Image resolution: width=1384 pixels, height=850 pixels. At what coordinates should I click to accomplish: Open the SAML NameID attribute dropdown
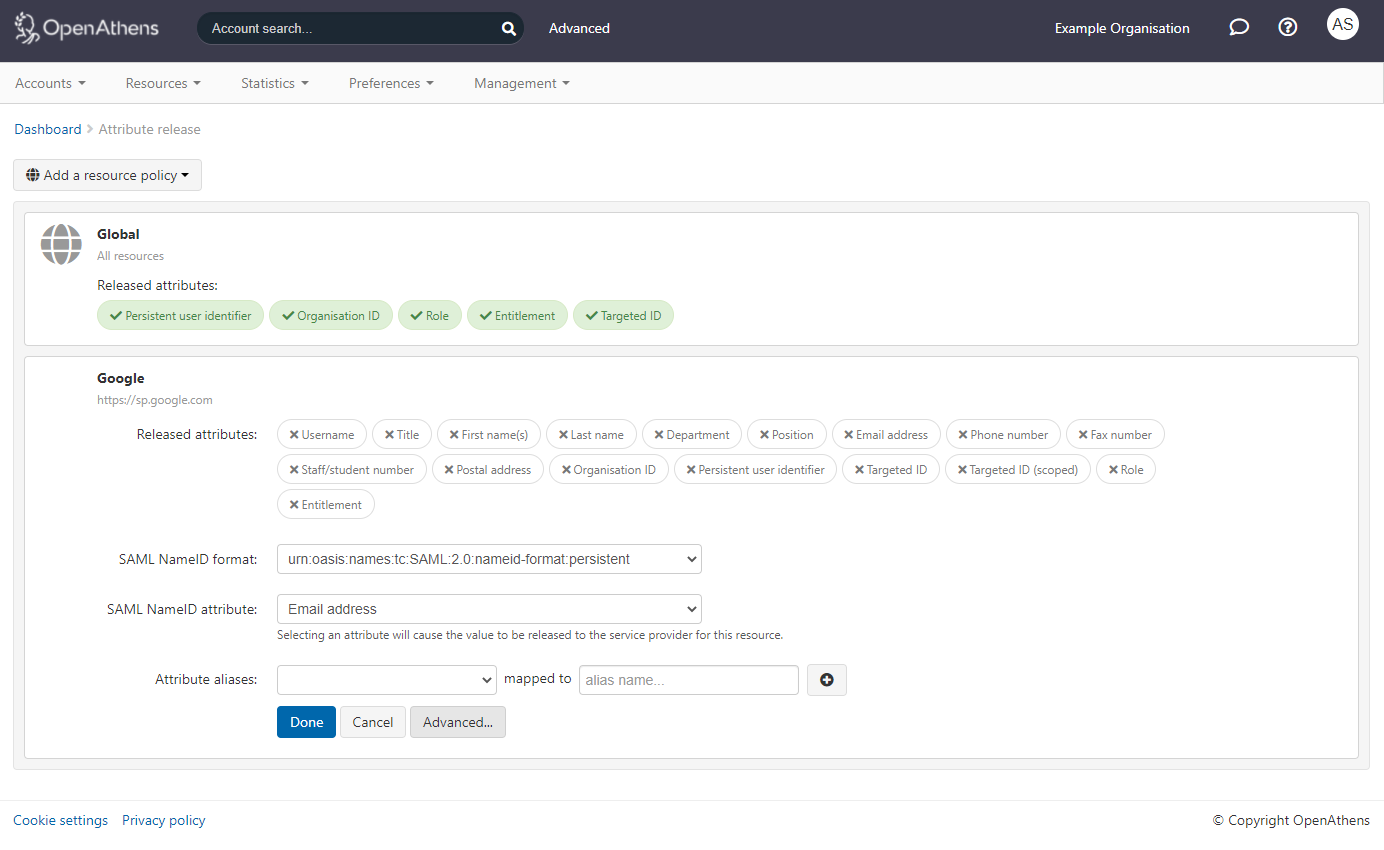[489, 608]
